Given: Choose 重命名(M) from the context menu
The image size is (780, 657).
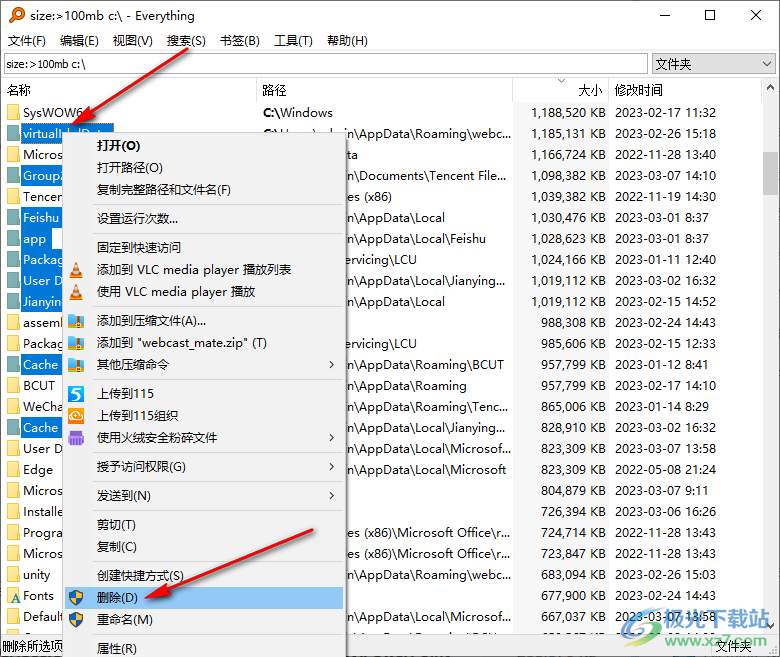Looking at the screenshot, I should [204, 619].
